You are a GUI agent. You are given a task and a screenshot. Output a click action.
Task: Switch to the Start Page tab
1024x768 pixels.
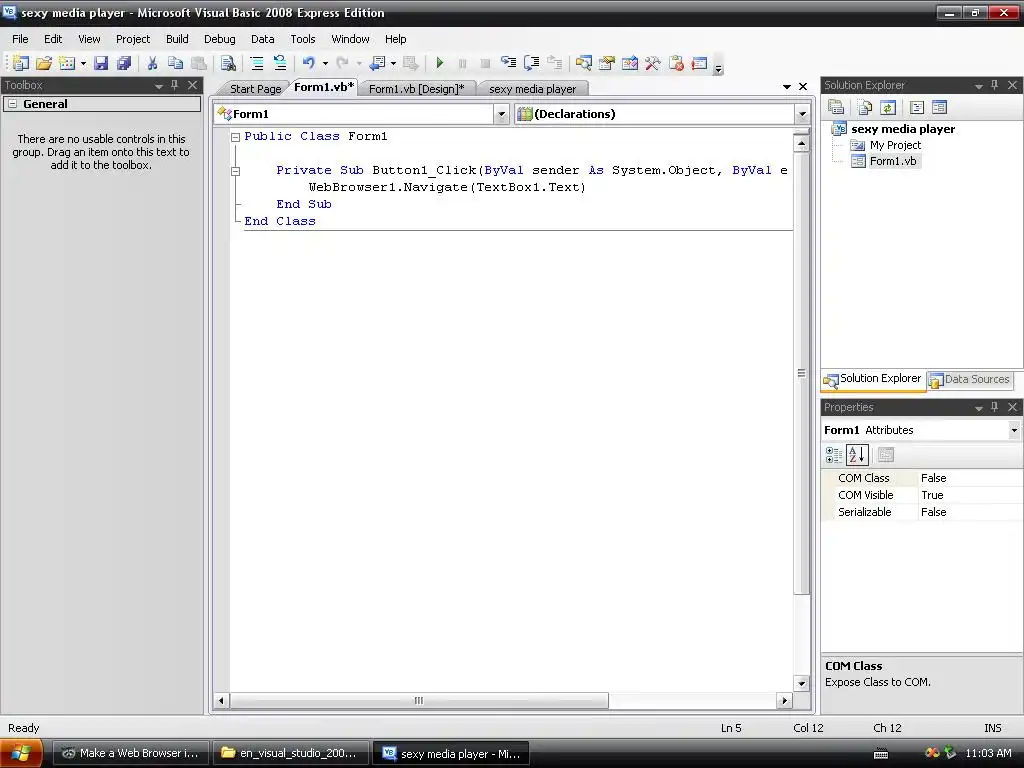255,89
